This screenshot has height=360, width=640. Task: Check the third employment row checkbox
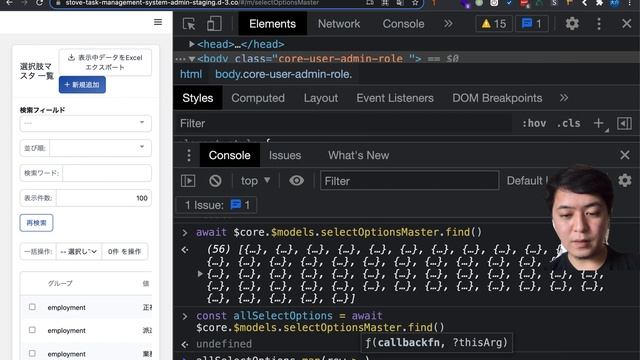coord(32,353)
